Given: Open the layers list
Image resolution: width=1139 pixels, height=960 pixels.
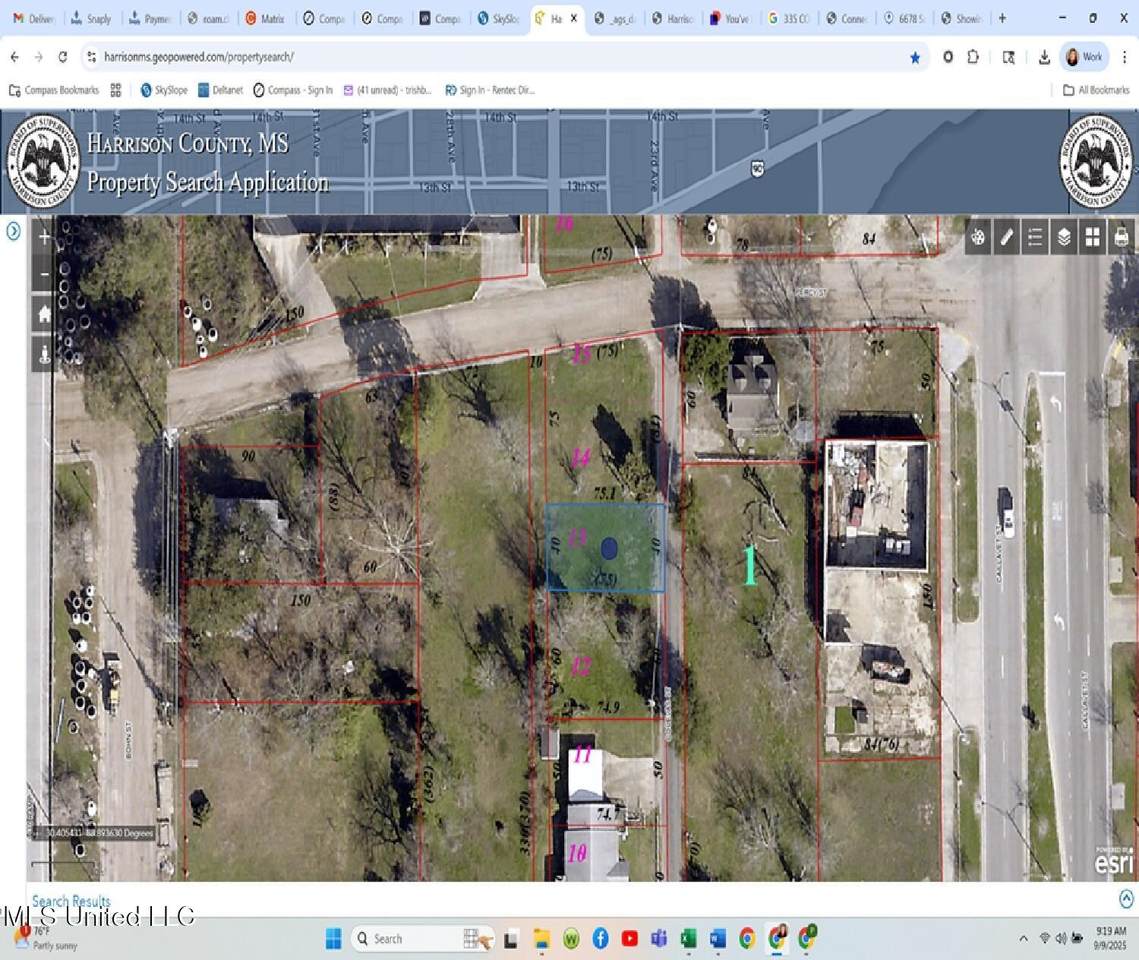Looking at the screenshot, I should pyautogui.click(x=1063, y=237).
